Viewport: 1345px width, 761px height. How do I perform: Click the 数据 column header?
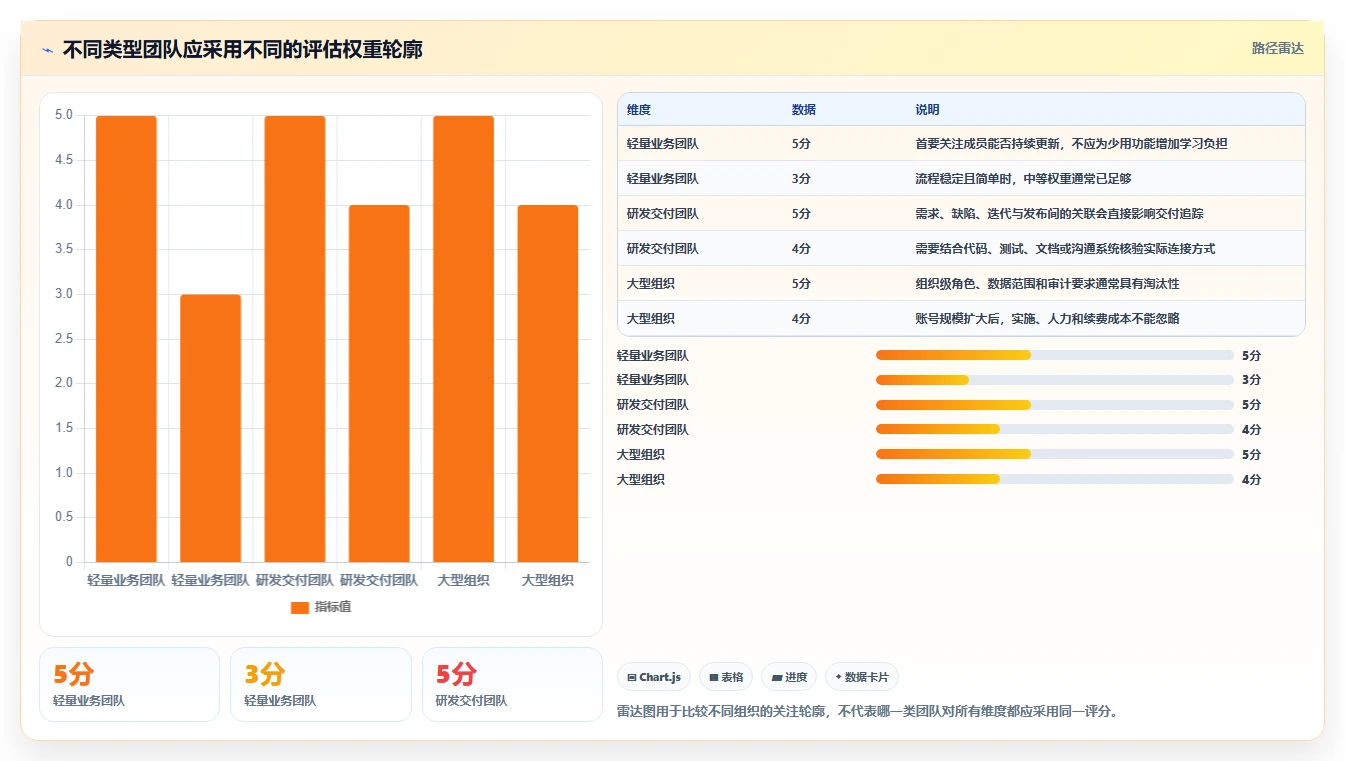click(x=804, y=110)
